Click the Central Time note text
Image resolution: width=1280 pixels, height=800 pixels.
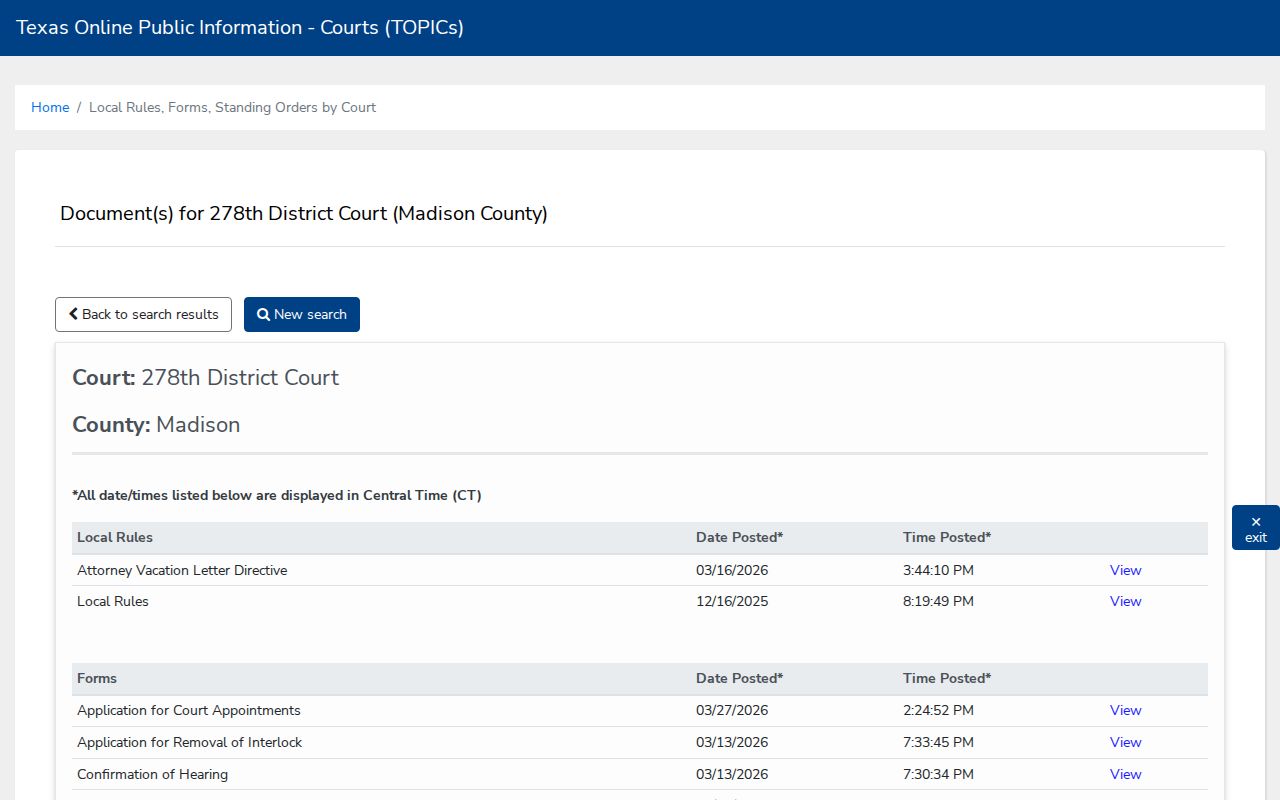pos(277,495)
